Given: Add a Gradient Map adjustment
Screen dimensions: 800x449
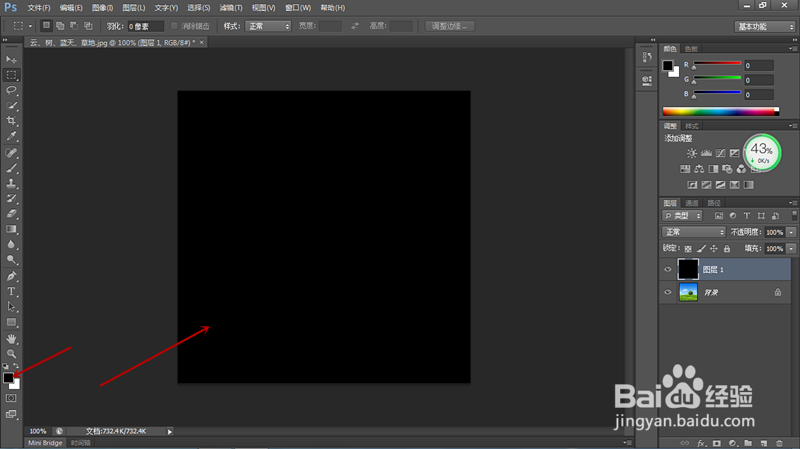Looking at the screenshot, I should coord(748,185).
